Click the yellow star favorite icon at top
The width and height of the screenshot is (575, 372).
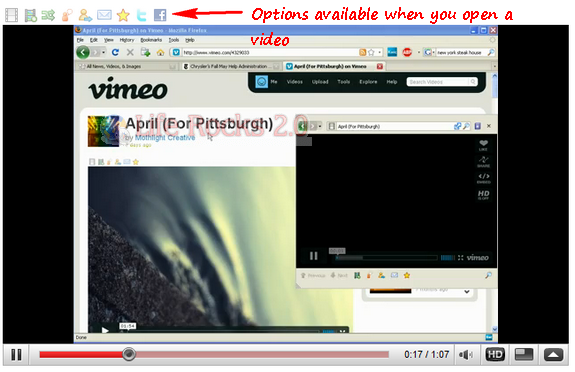(x=123, y=15)
